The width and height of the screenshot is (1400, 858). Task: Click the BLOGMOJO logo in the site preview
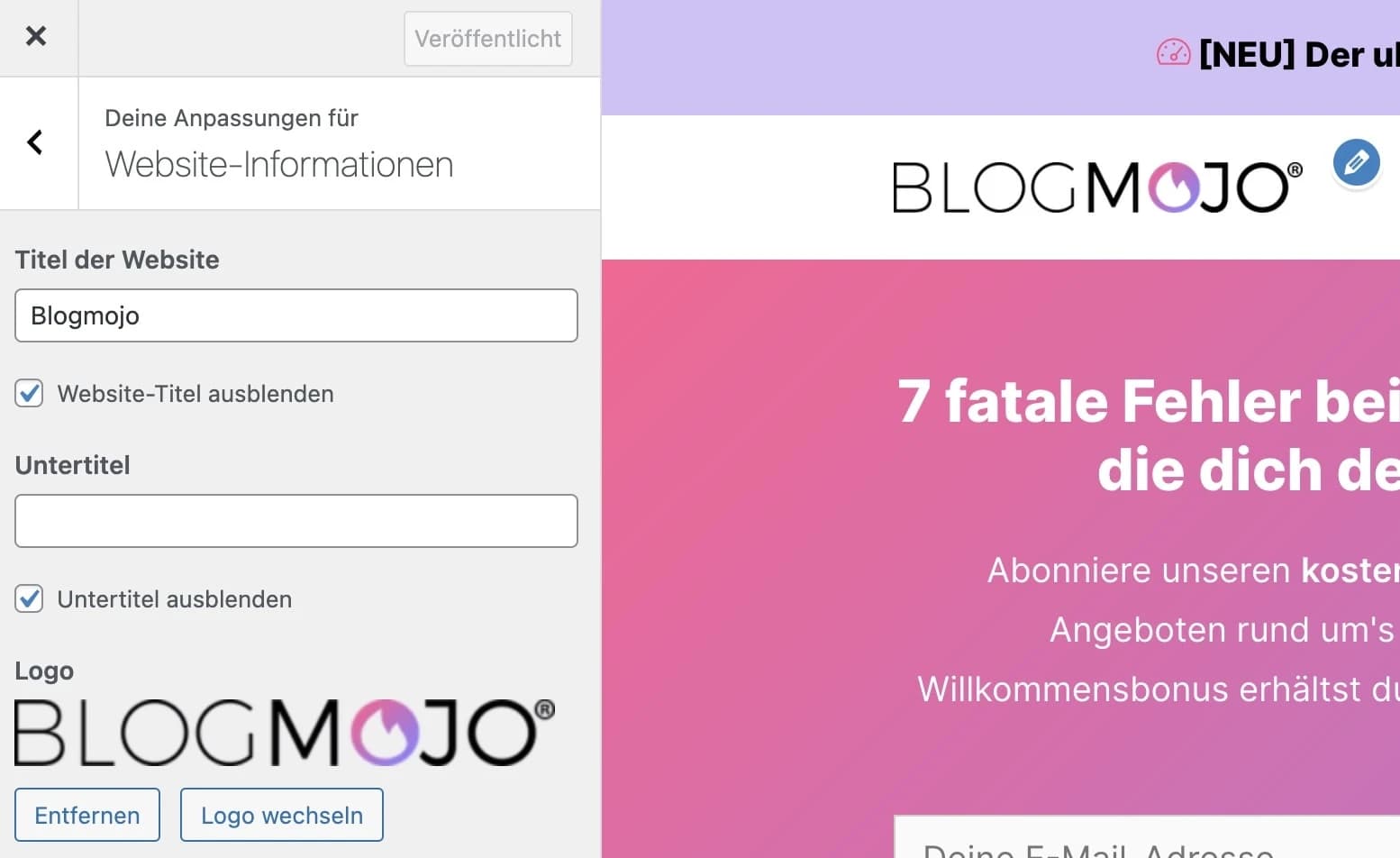(1096, 187)
